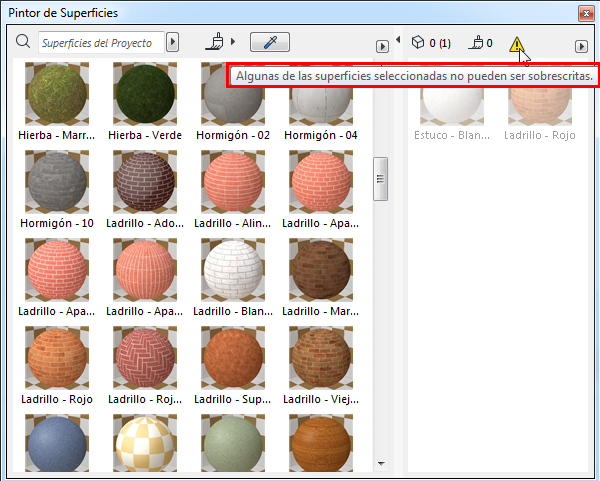Click the scroll down arrow of surface list
Image resolution: width=600 pixels, height=481 pixels.
(380, 463)
